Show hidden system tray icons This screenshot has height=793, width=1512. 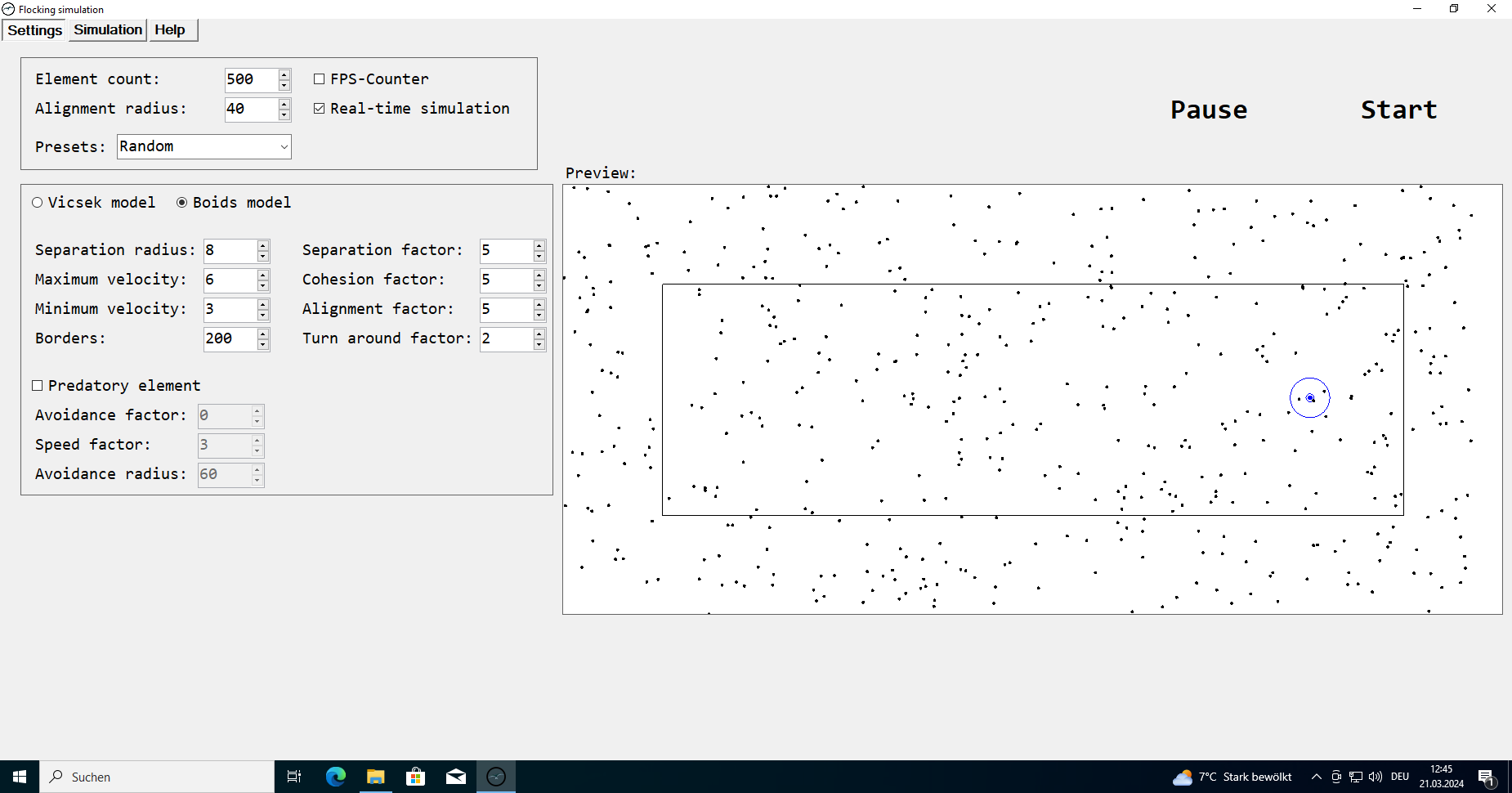point(1316,777)
